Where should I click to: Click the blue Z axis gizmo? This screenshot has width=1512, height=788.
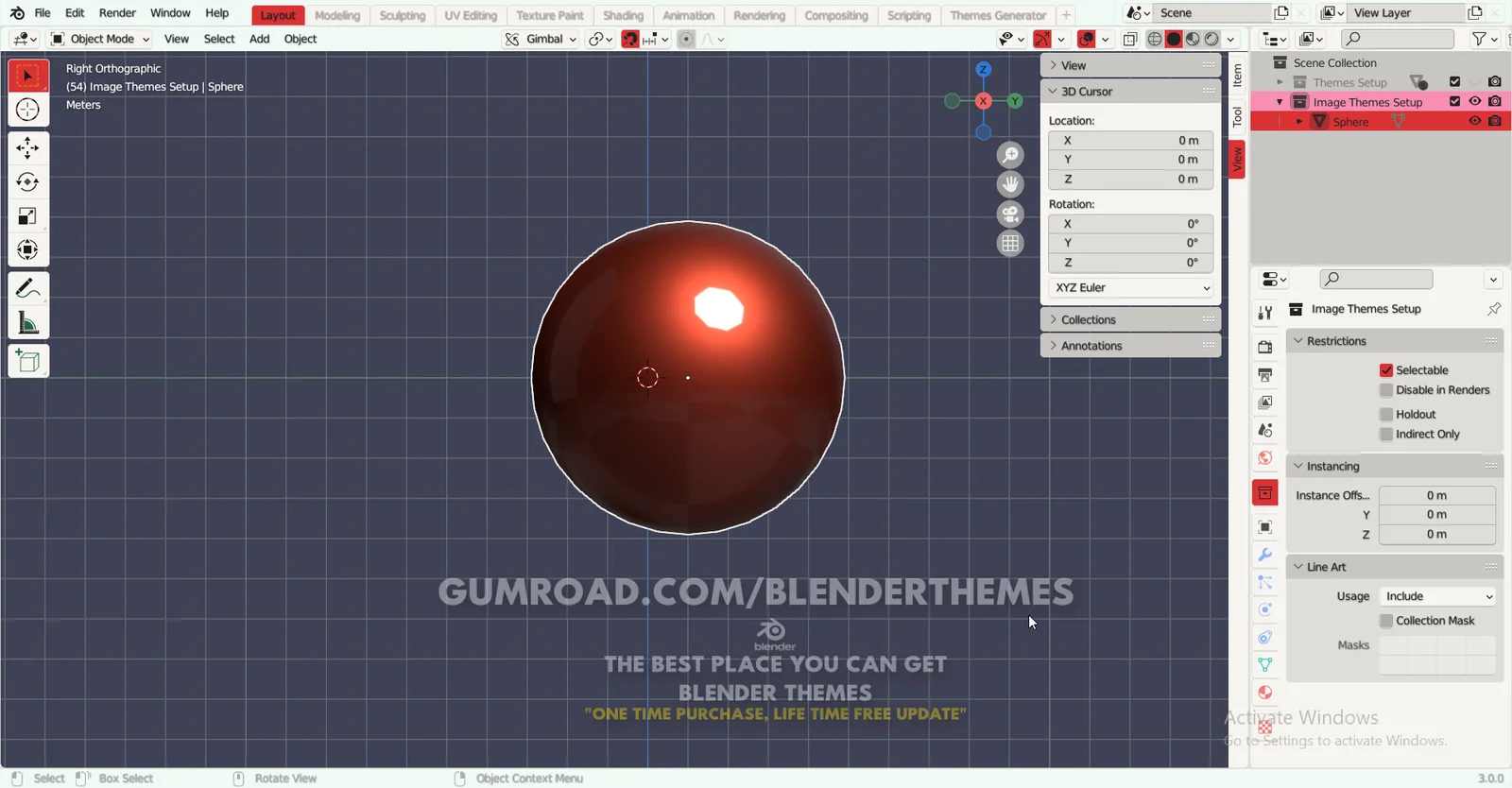(984, 70)
